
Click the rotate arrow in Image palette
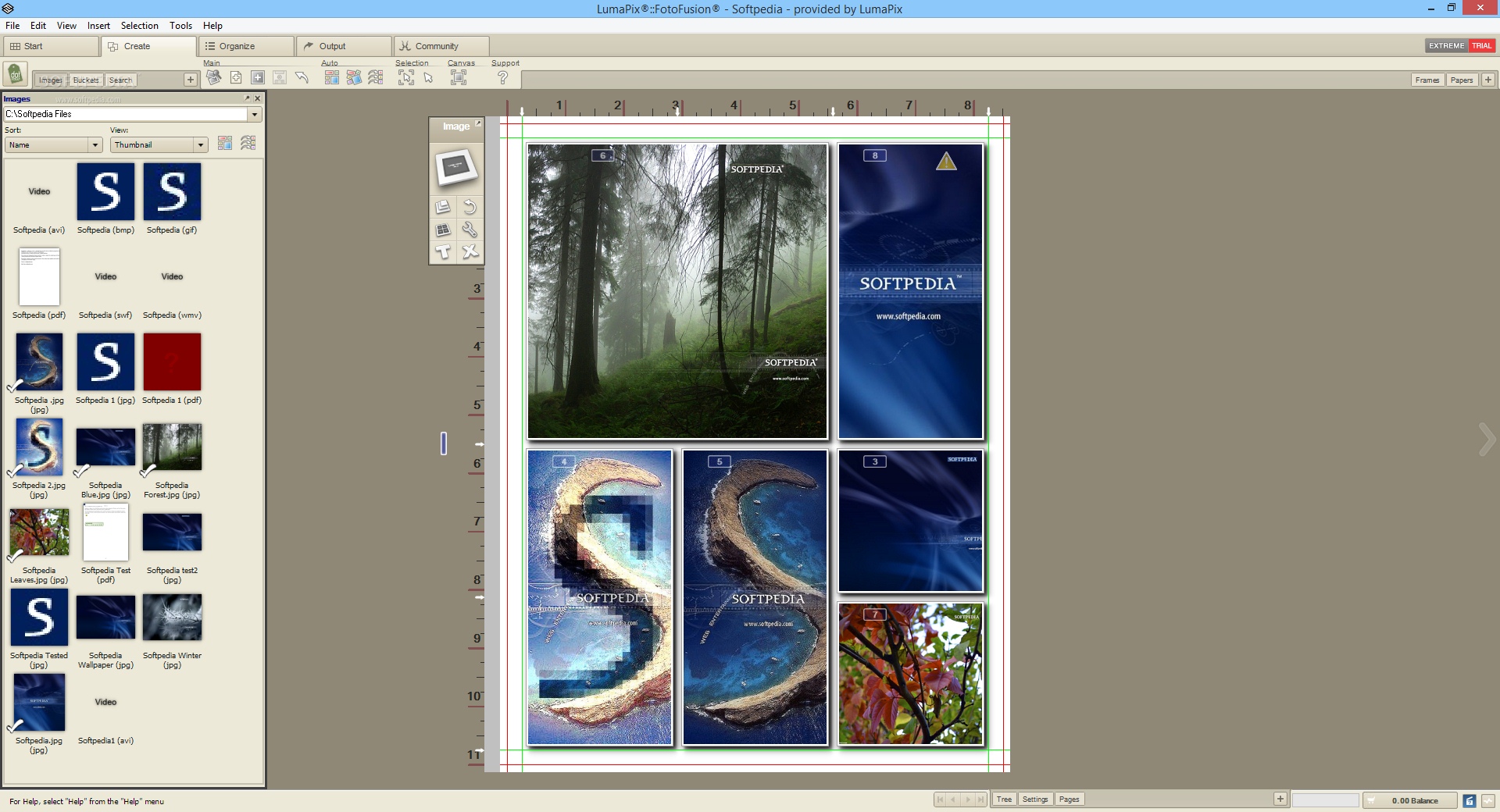click(x=470, y=207)
